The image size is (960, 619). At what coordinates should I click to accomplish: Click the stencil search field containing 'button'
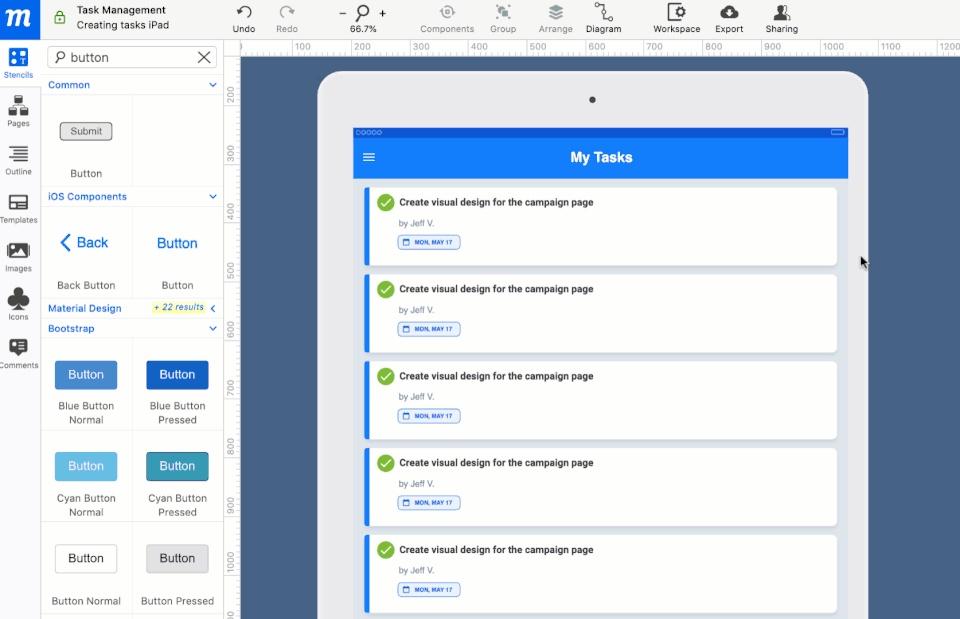[132, 58]
